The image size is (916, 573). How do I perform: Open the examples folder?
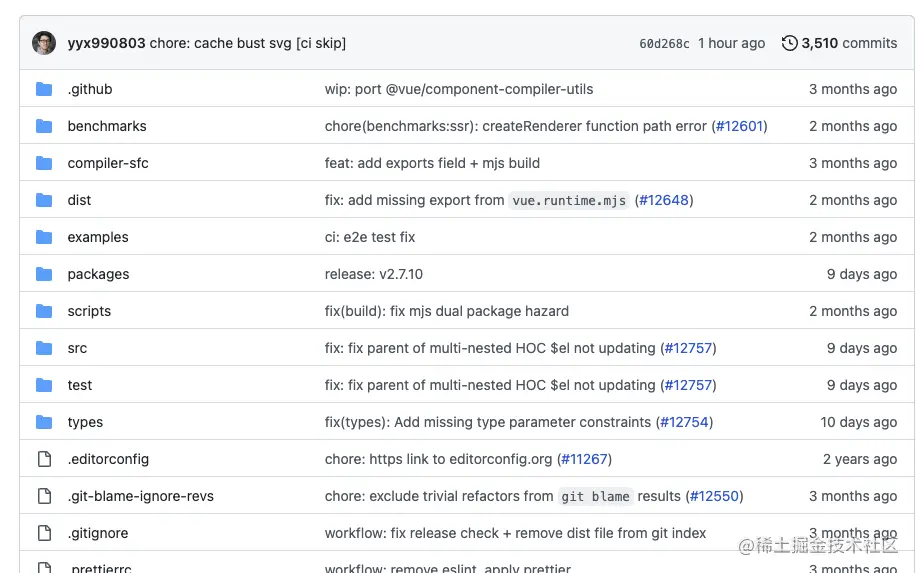(98, 237)
